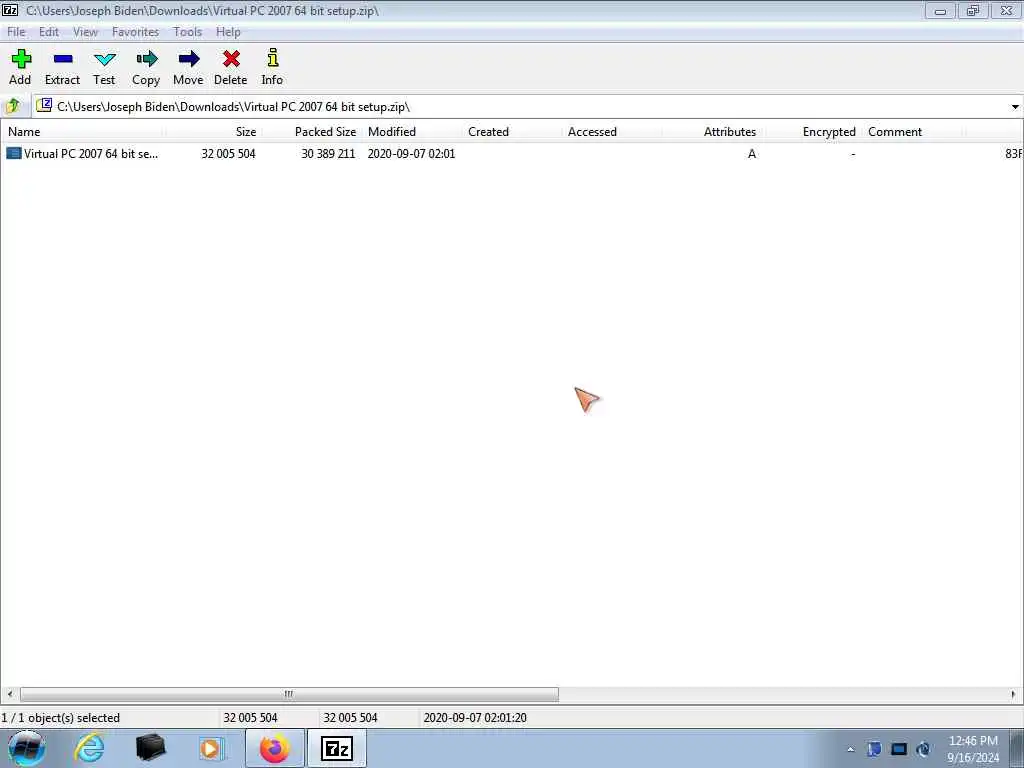Run the Test archive tool

pos(104,59)
